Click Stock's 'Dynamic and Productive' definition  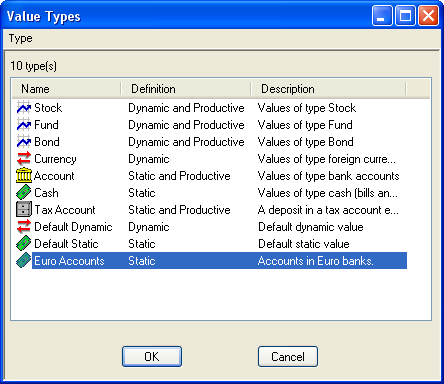coord(186,108)
